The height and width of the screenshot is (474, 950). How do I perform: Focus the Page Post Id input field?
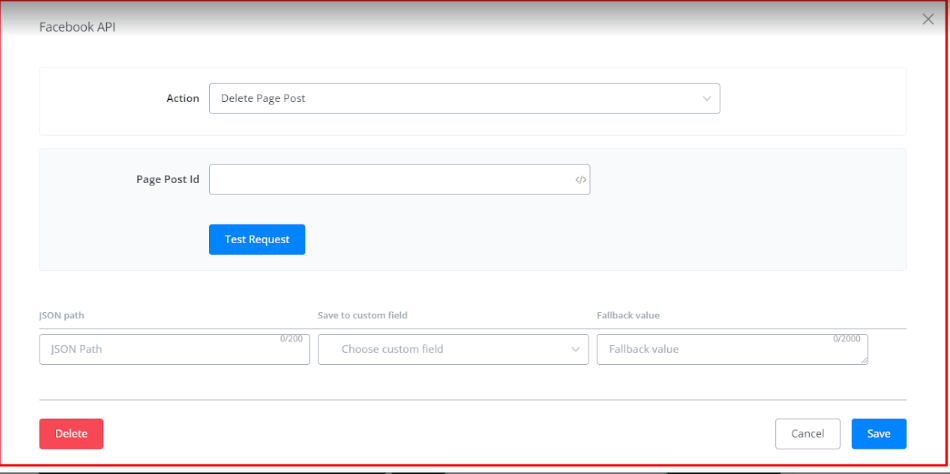pyautogui.click(x=390, y=180)
